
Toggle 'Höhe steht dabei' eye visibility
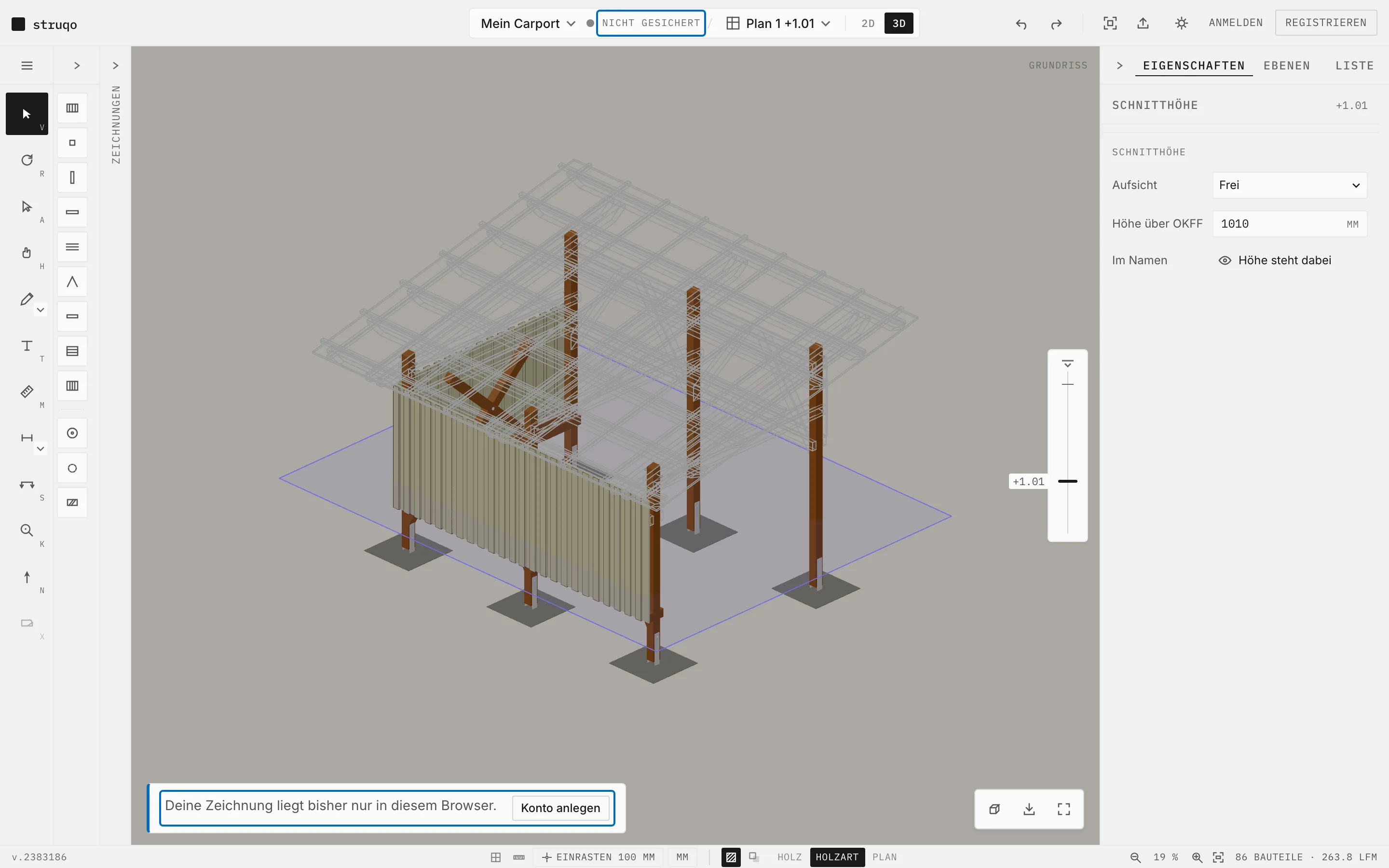(1225, 260)
